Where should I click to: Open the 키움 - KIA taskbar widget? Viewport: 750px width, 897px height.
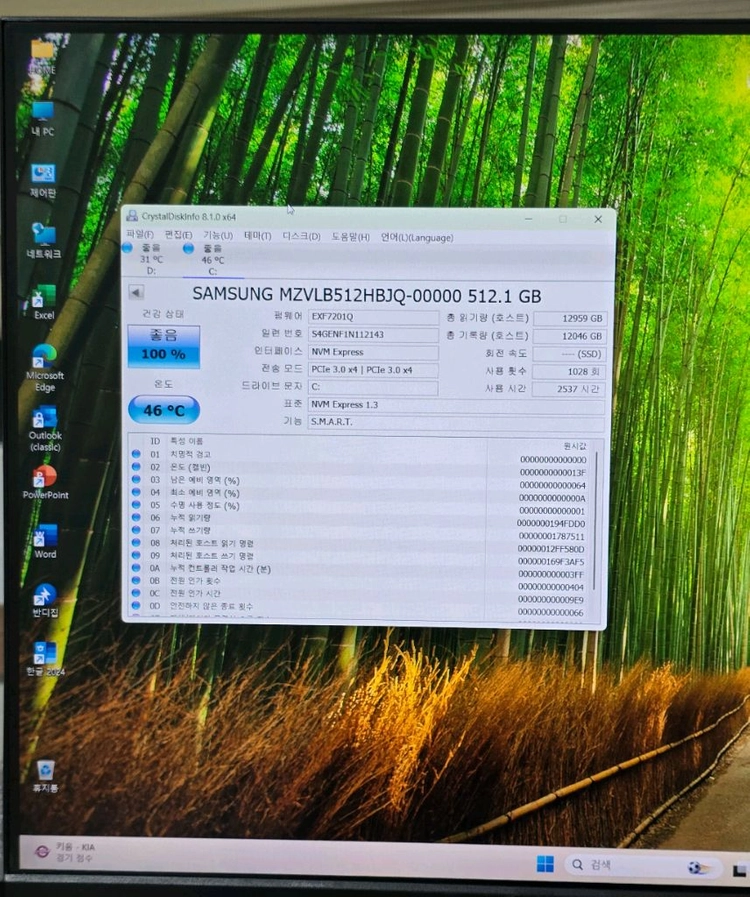tap(65, 852)
